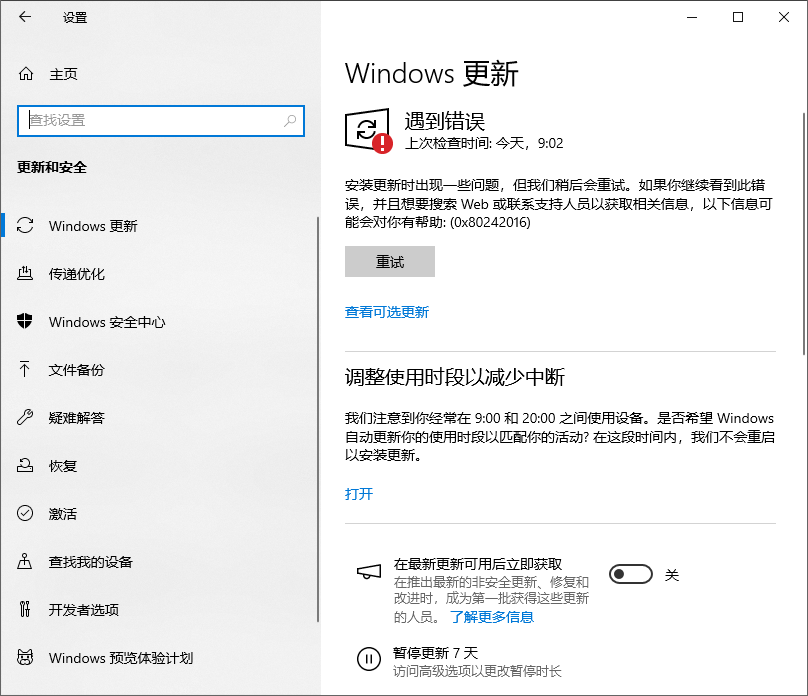
Task: Click the 查找我的设备 find-my-device icon
Action: click(24, 562)
